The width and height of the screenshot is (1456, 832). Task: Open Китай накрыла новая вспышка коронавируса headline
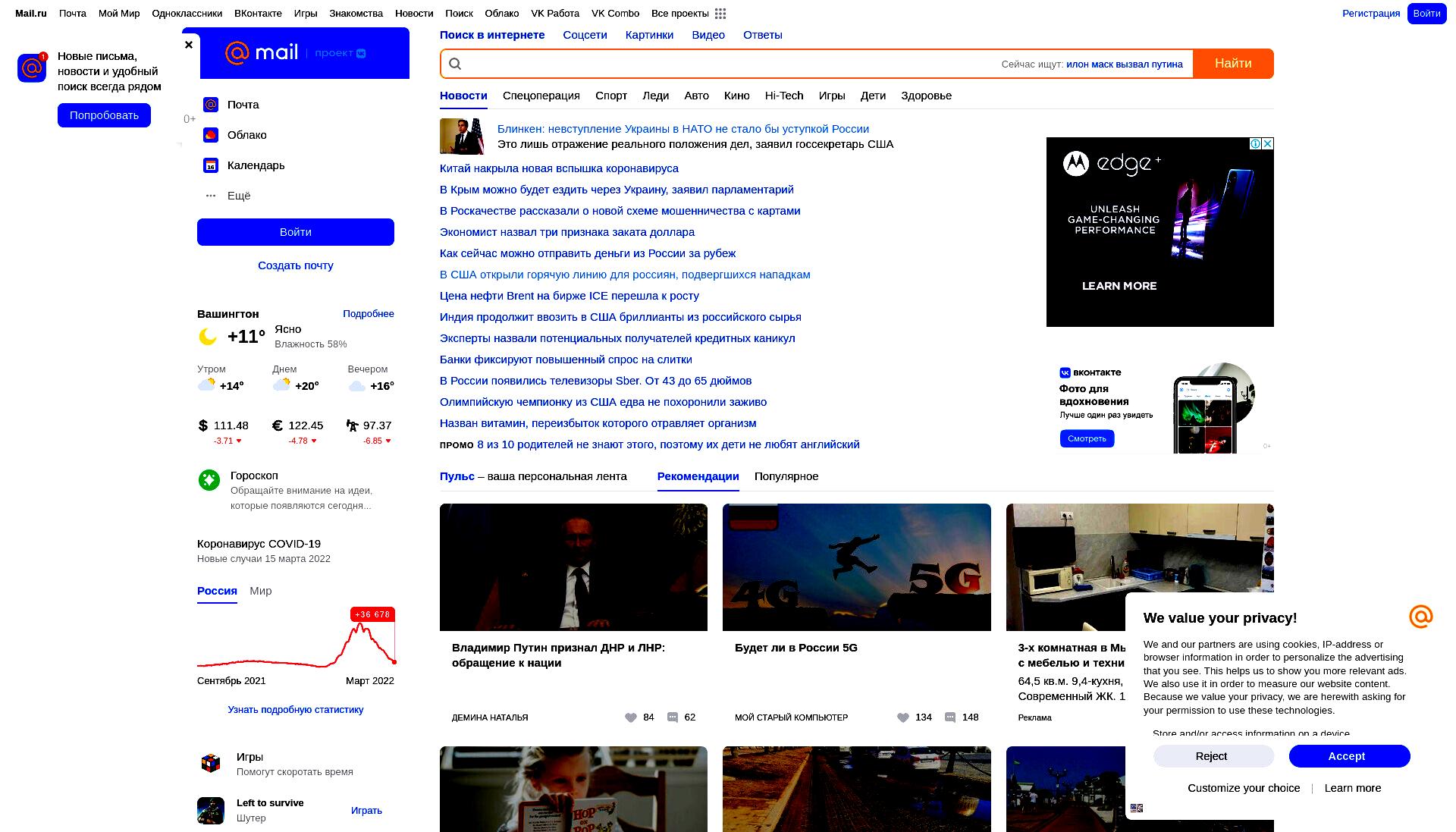pyautogui.click(x=559, y=168)
